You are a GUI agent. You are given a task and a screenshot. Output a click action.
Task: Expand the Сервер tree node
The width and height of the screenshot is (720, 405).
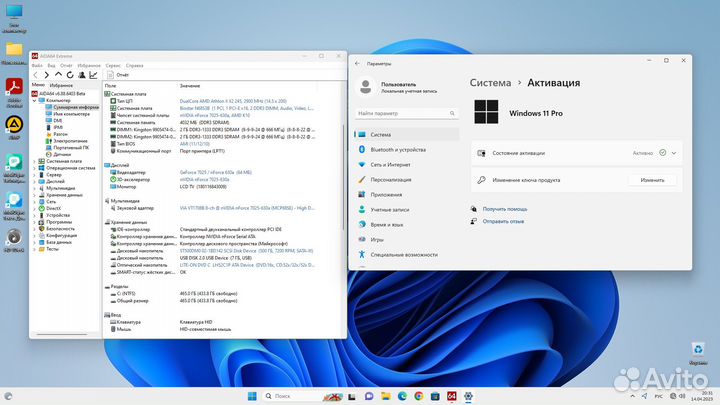[34, 175]
